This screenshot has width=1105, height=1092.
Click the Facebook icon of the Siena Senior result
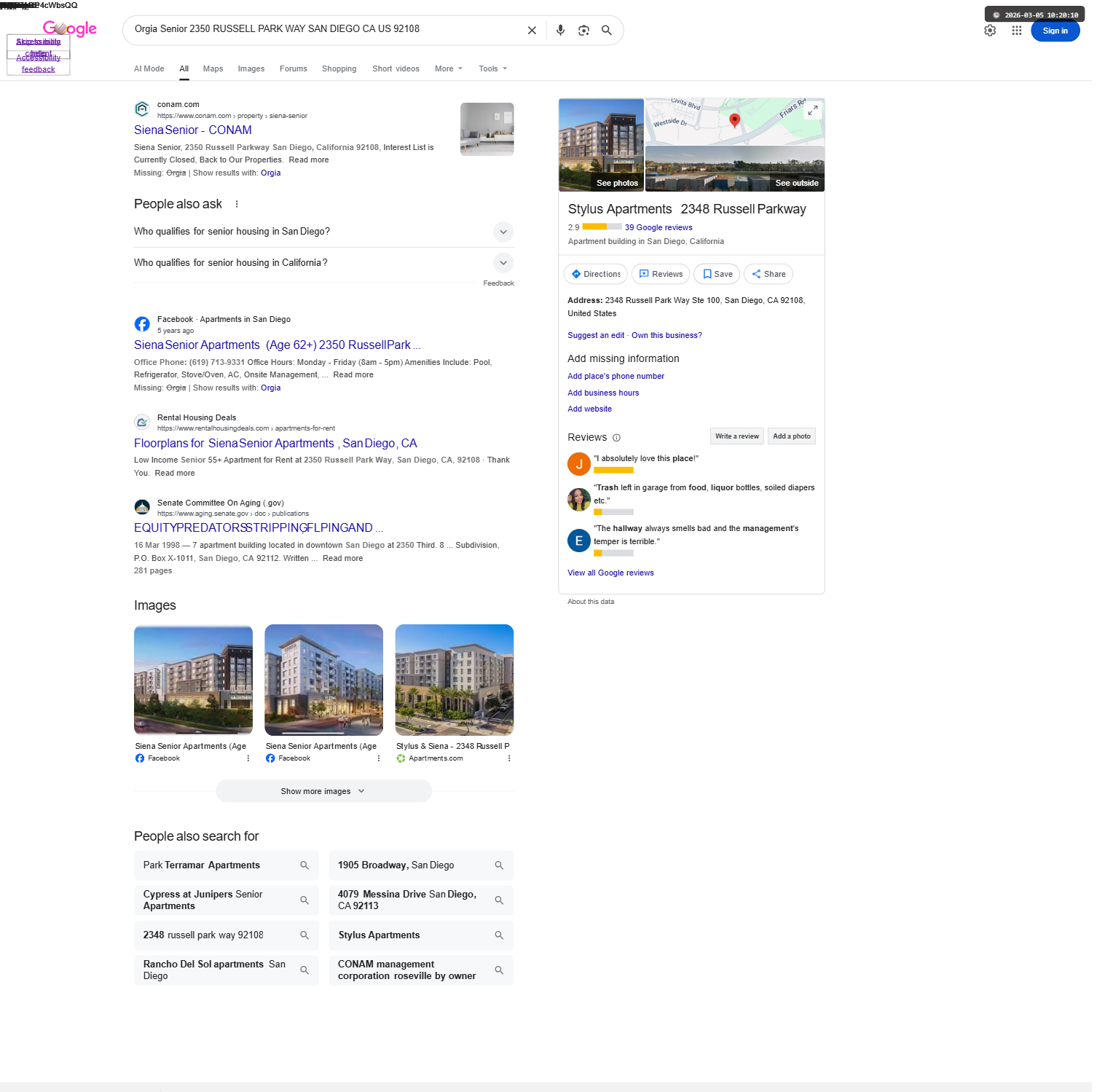click(x=142, y=324)
